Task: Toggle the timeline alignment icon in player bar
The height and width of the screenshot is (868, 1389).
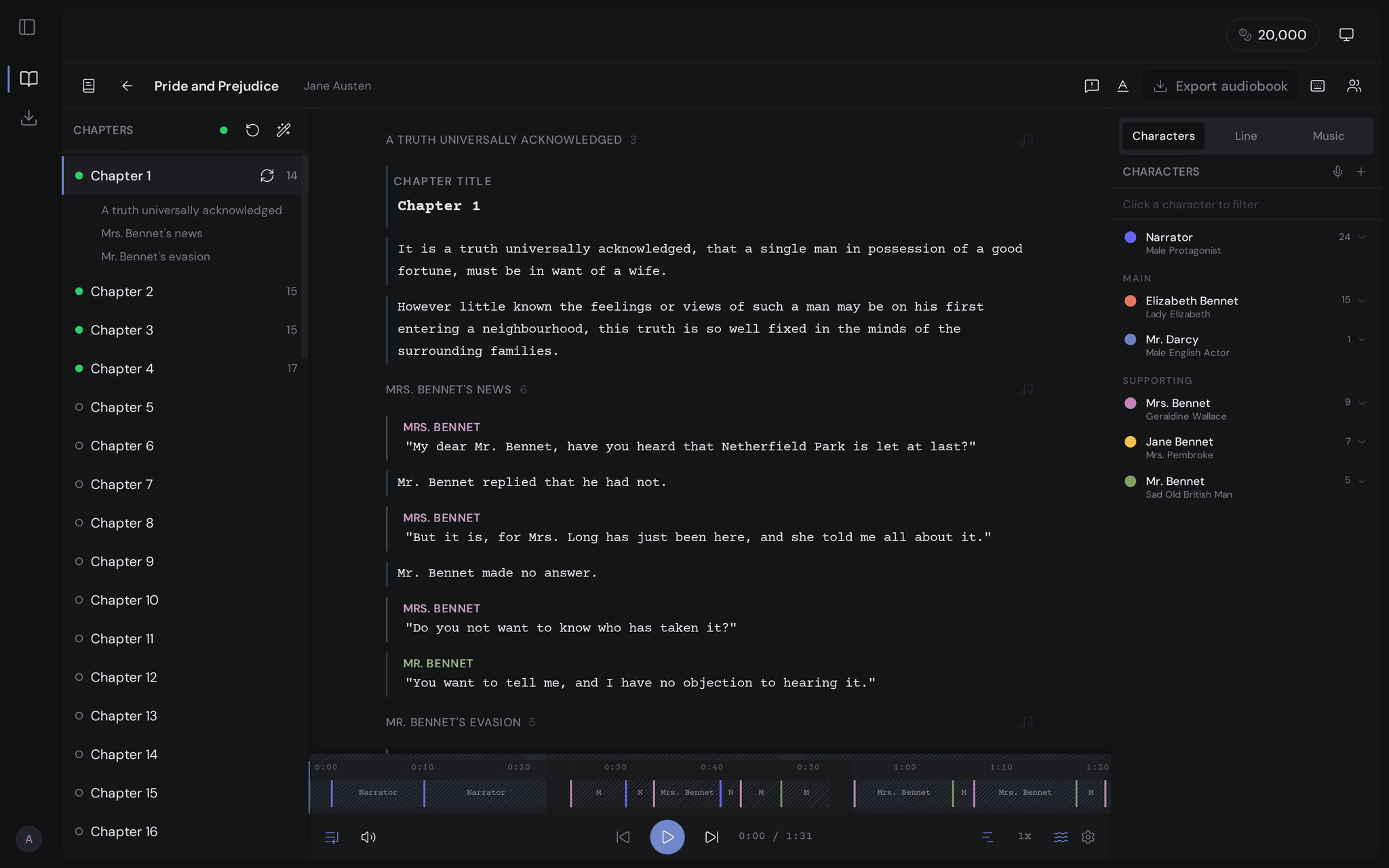Action: (987, 837)
